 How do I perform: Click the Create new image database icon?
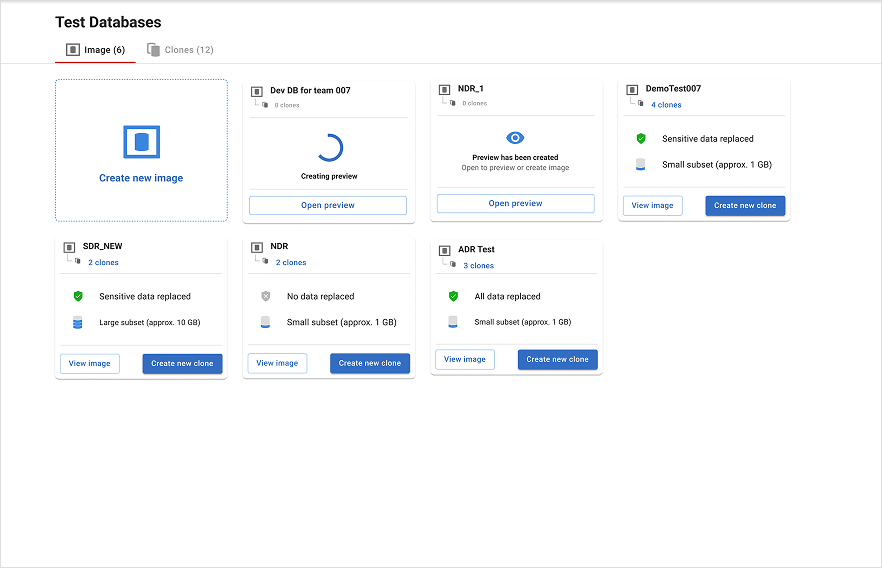141,142
